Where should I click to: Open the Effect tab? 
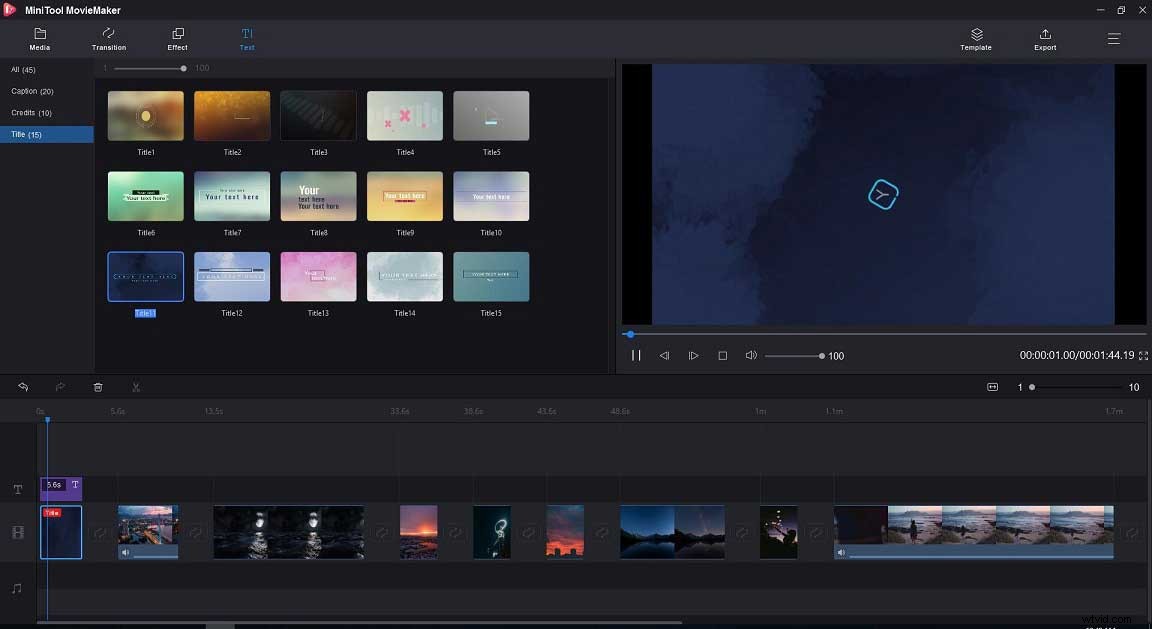coord(177,39)
